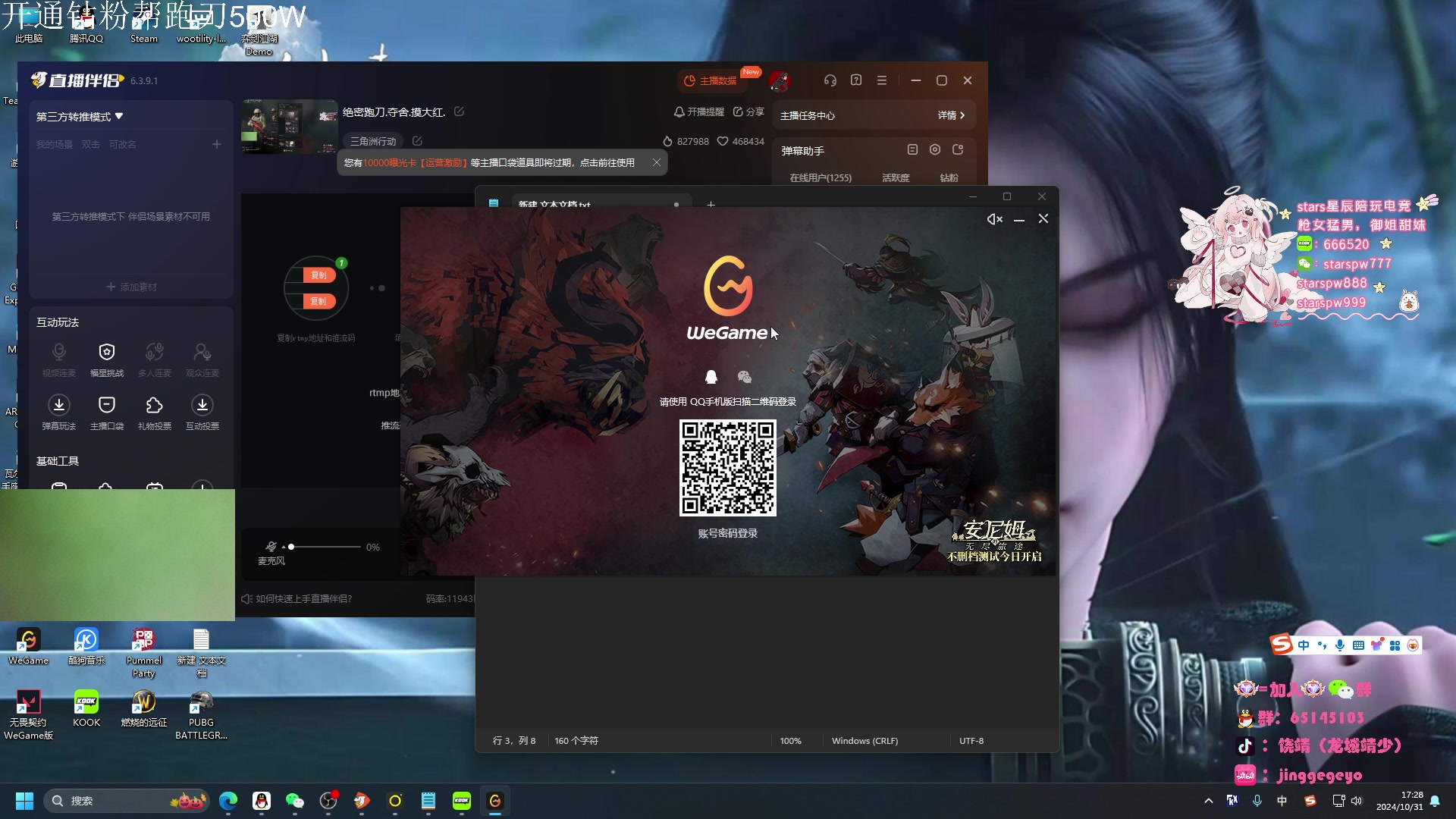Open Steam desktop shortcut
1456x819 pixels.
(x=144, y=24)
